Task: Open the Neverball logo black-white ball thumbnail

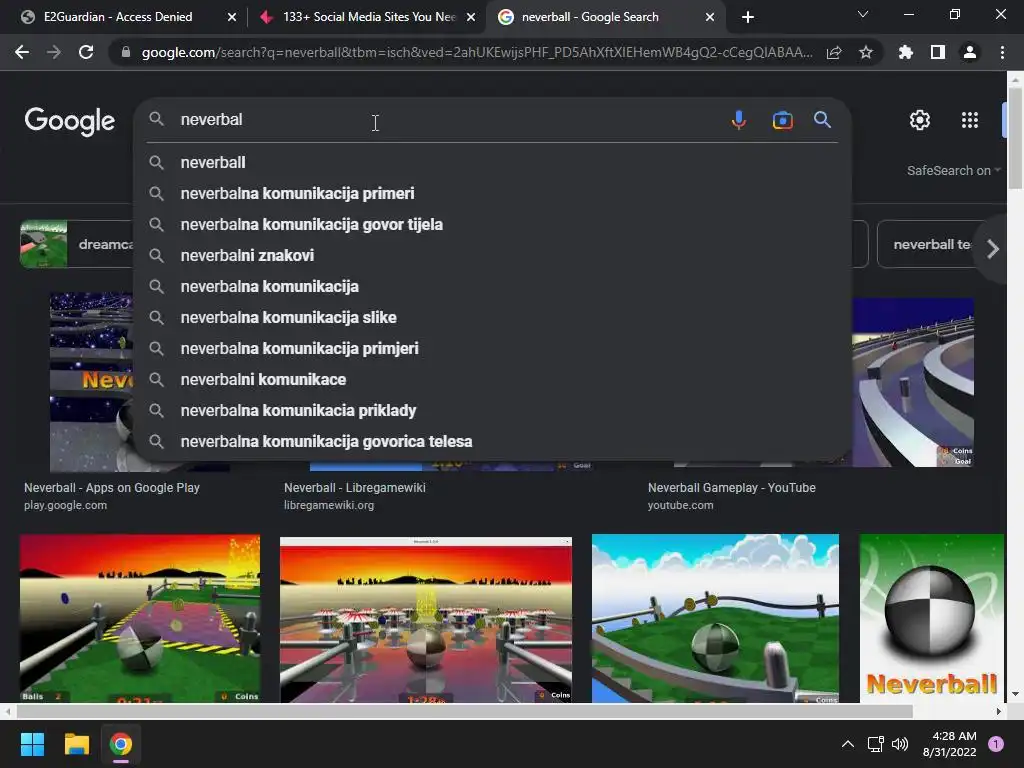Action: point(931,618)
